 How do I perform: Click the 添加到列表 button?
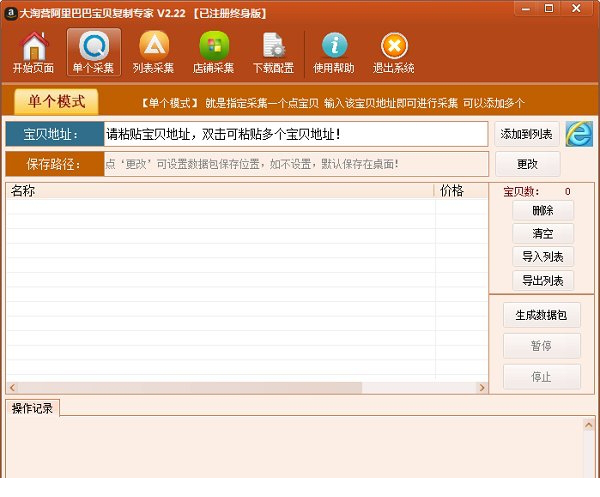pos(527,134)
